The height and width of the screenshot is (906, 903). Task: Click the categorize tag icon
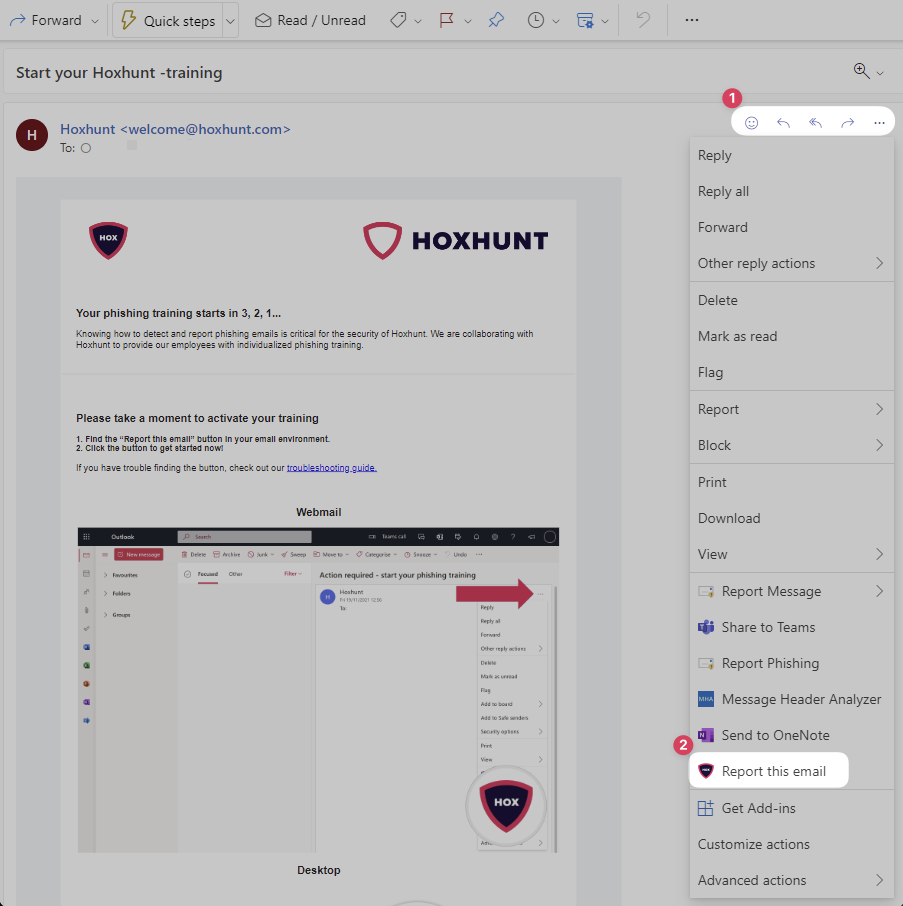[x=398, y=20]
